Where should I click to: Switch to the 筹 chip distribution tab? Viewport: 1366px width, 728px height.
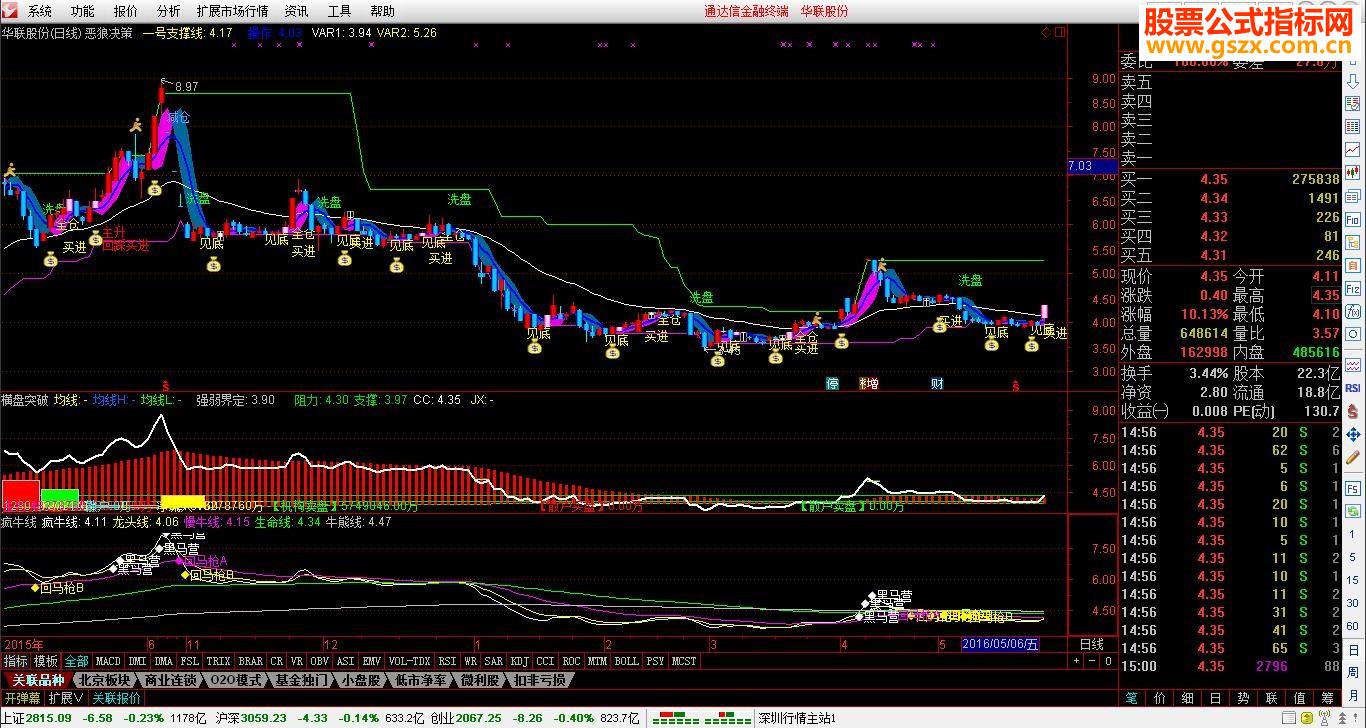pos(1327,698)
